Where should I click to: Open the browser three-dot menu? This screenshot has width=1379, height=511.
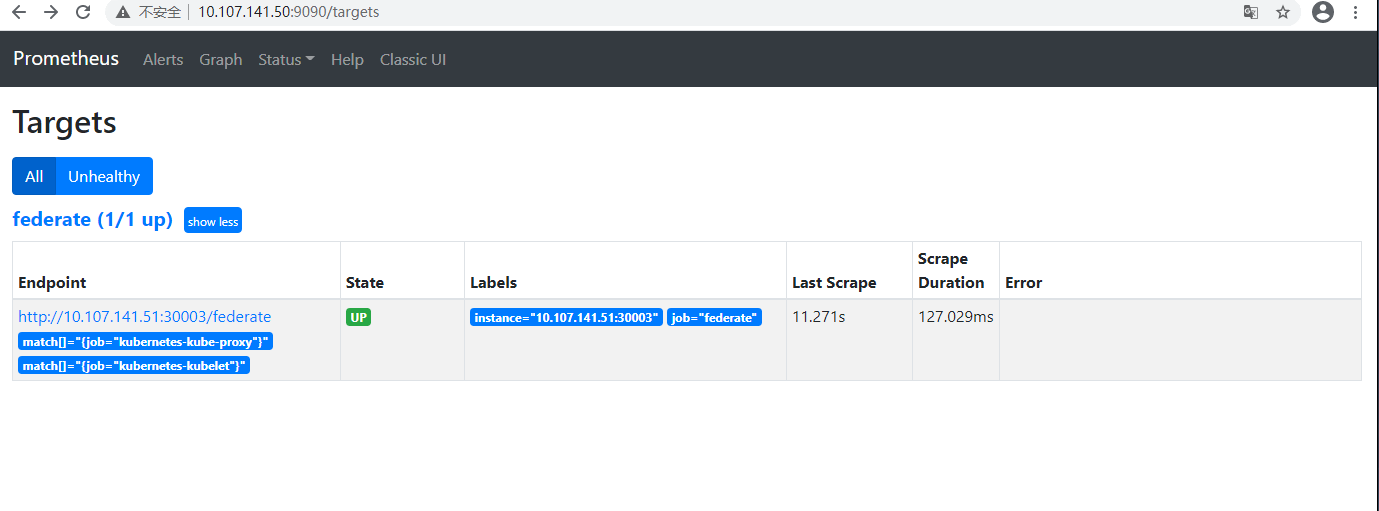1356,12
